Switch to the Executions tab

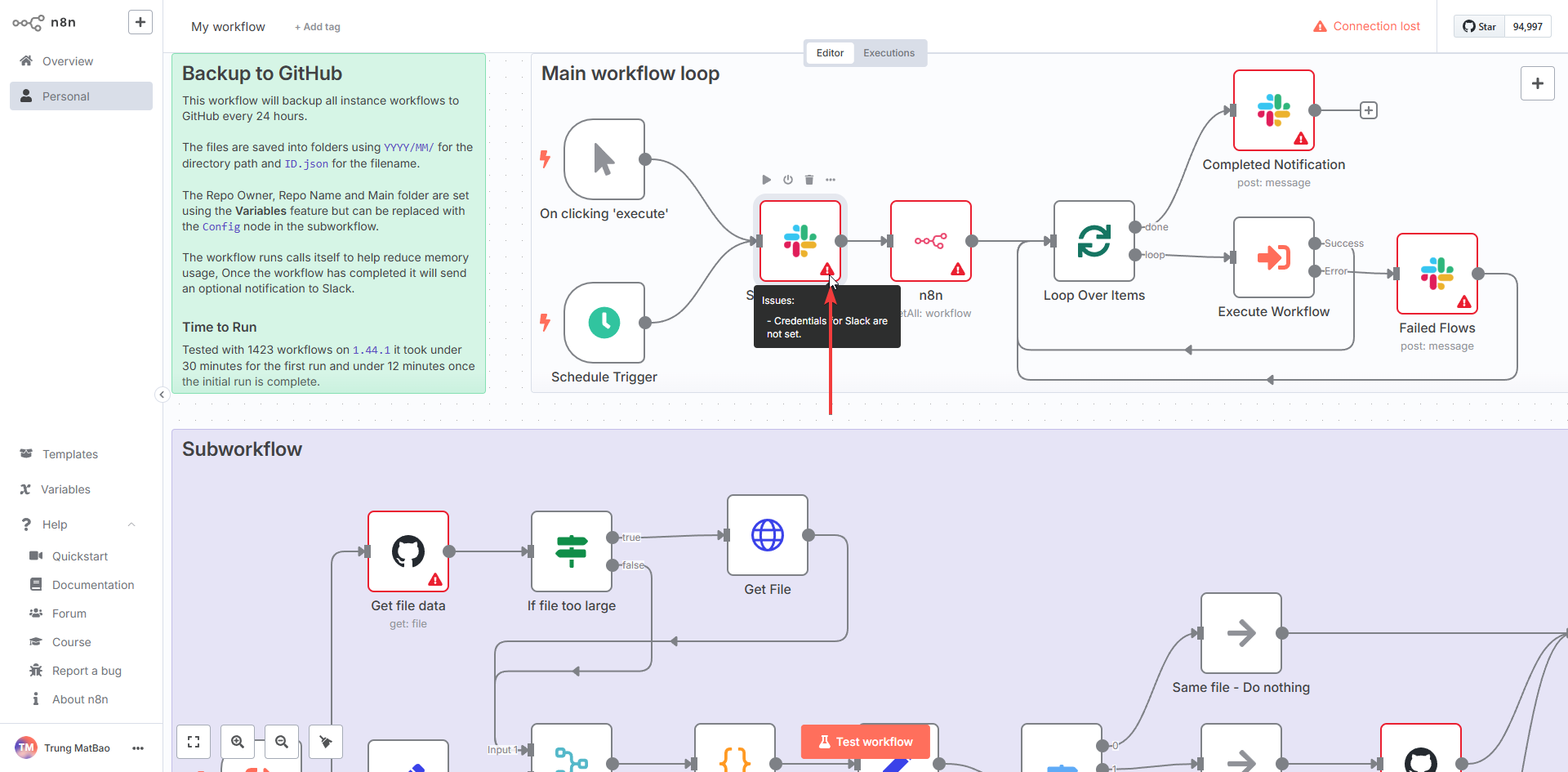[x=889, y=53]
